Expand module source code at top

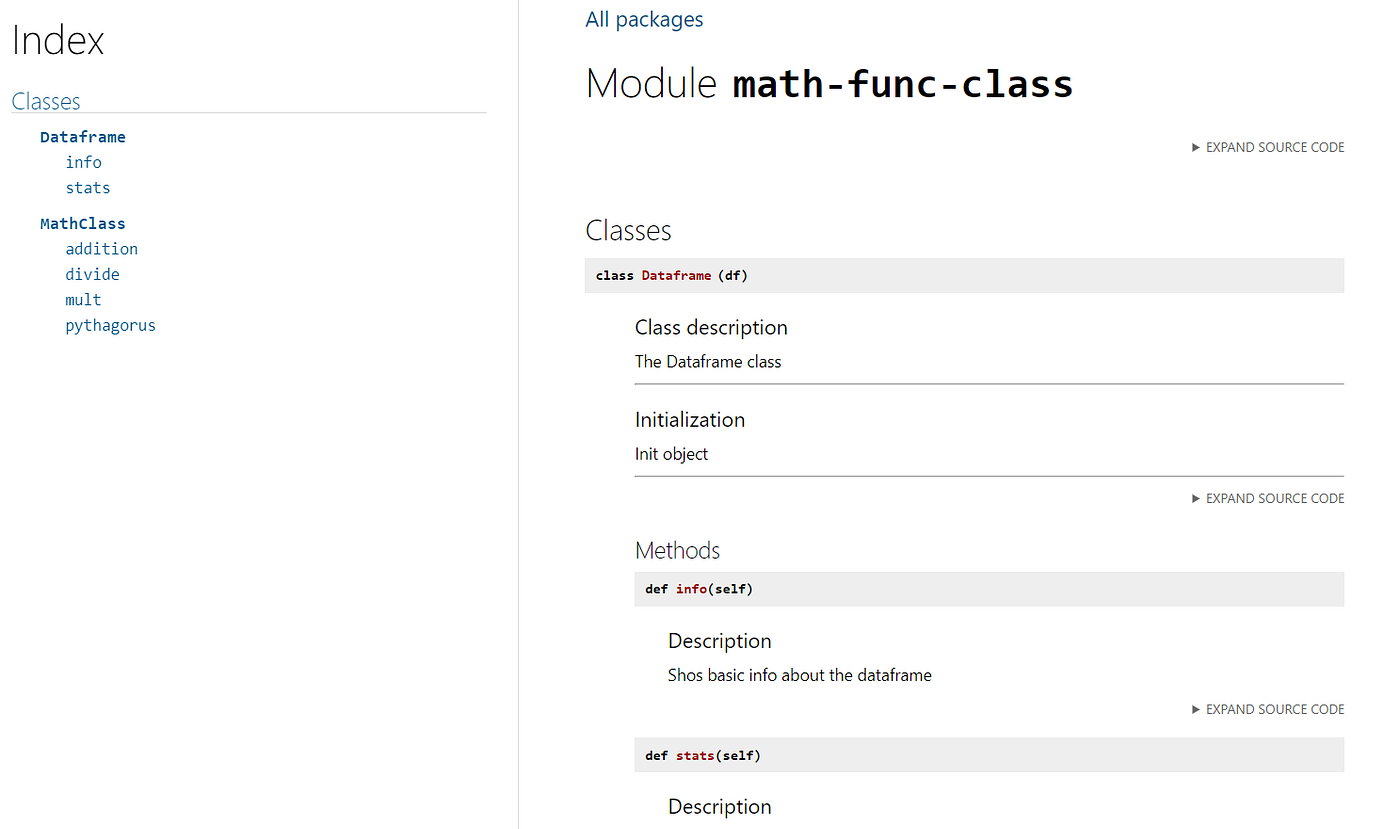pos(1268,147)
